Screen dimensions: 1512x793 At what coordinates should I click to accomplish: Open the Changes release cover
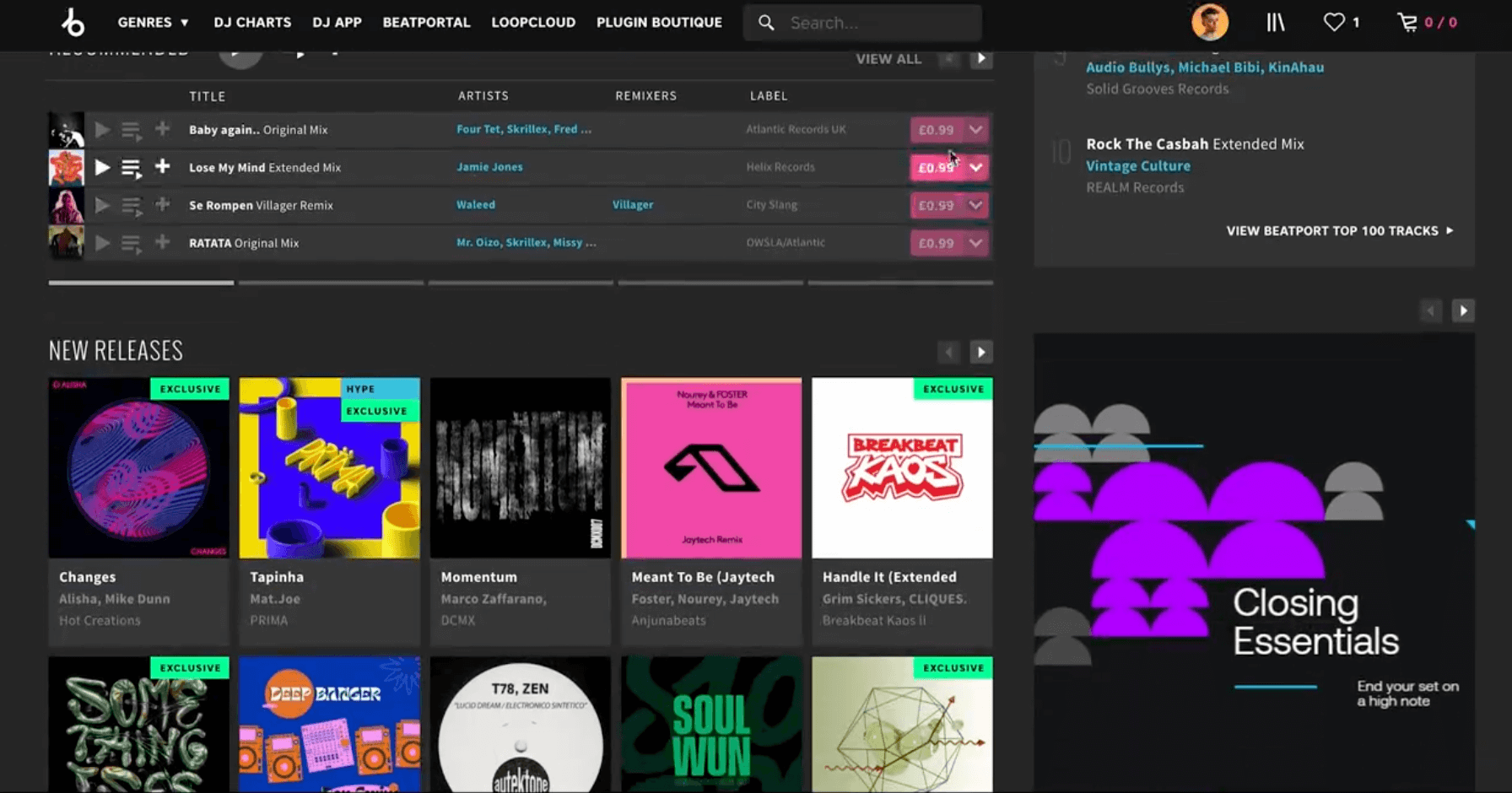(x=138, y=467)
